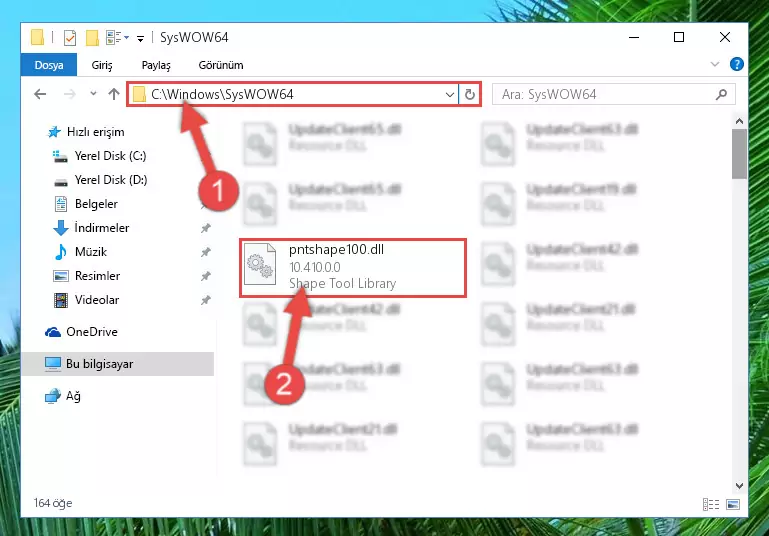Image resolution: width=769 pixels, height=536 pixels.
Task: Select the pntshape100.dll file name
Action: pos(336,250)
